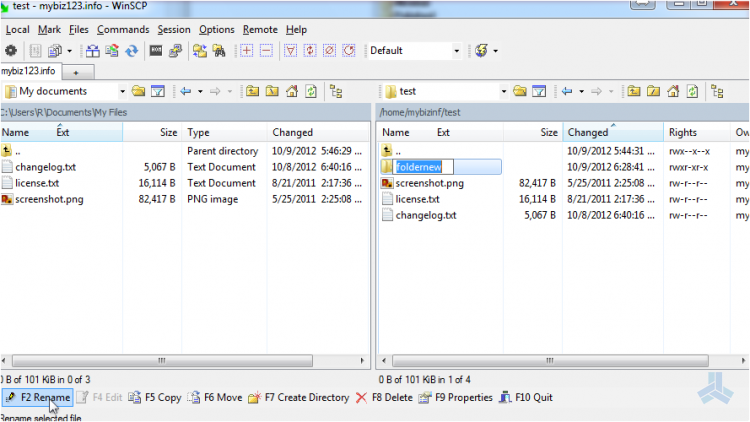Sort local files by Type column

point(224,133)
